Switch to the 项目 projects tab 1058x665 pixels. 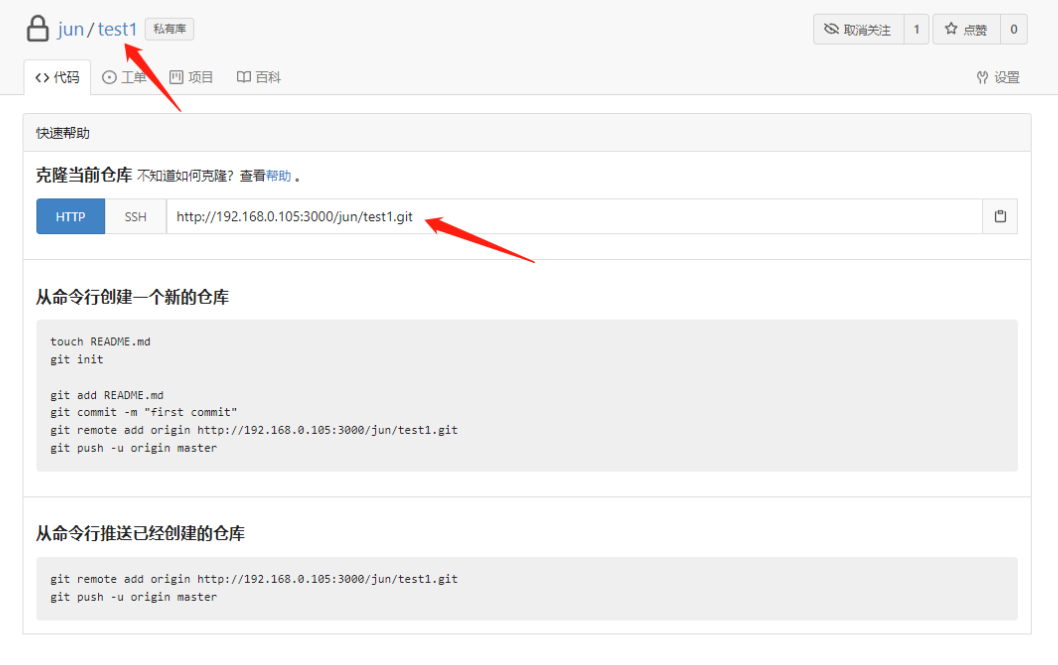(191, 78)
